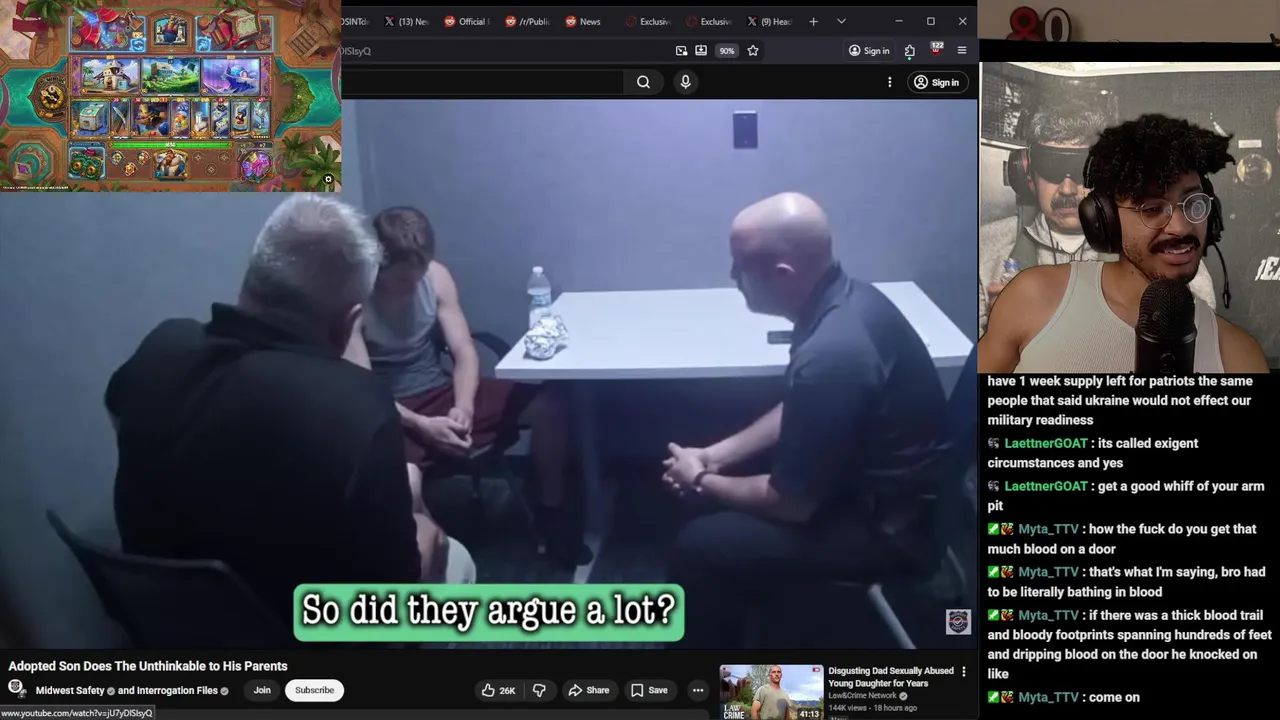Click the streamer's webcam feed
The height and width of the screenshot is (720, 1280).
(x=1129, y=218)
